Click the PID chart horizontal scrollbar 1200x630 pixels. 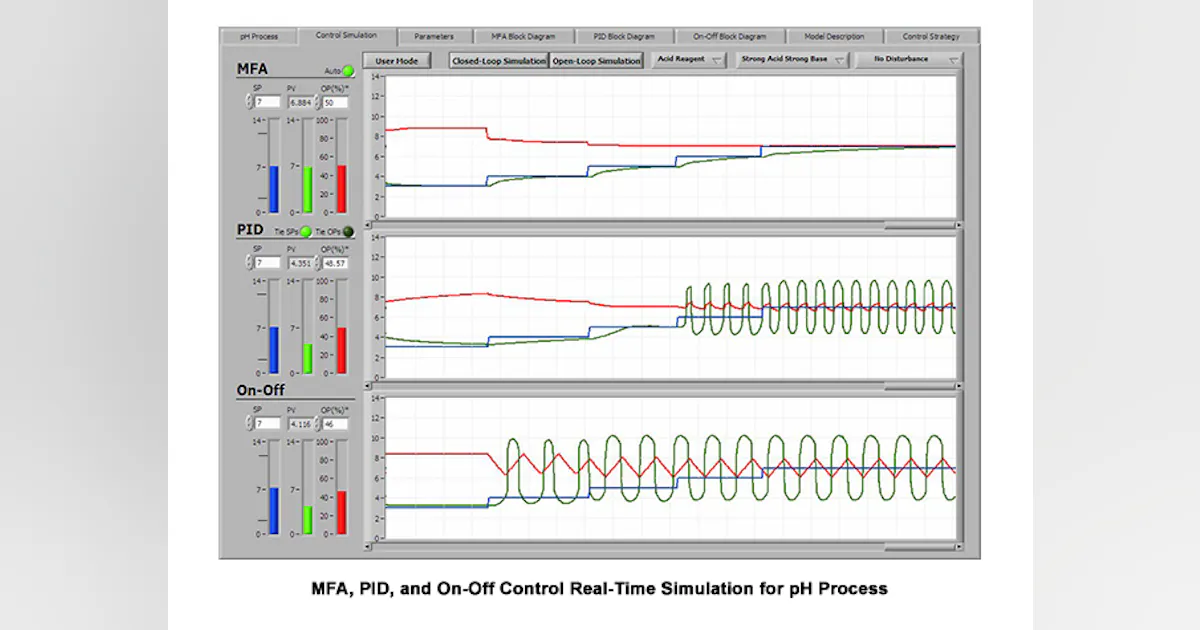click(x=662, y=384)
